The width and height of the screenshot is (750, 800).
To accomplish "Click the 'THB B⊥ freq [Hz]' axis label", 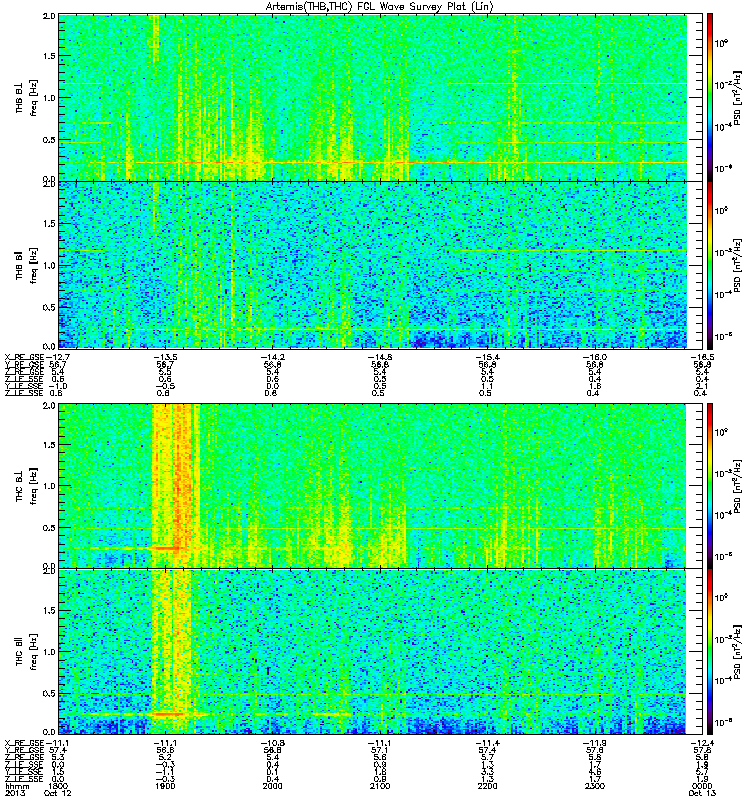I will point(27,97).
